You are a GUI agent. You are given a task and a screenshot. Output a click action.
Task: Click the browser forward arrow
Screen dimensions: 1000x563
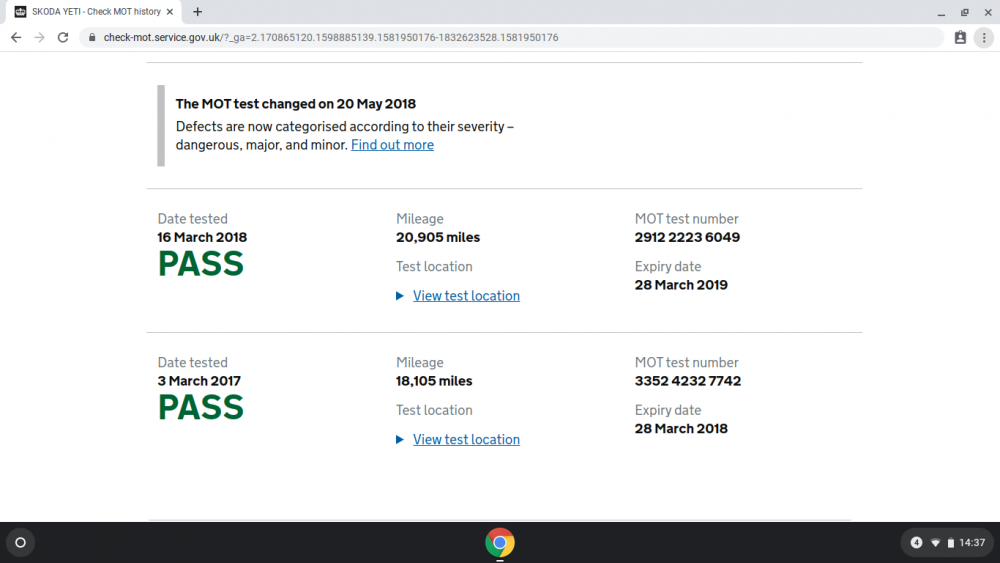coord(40,38)
